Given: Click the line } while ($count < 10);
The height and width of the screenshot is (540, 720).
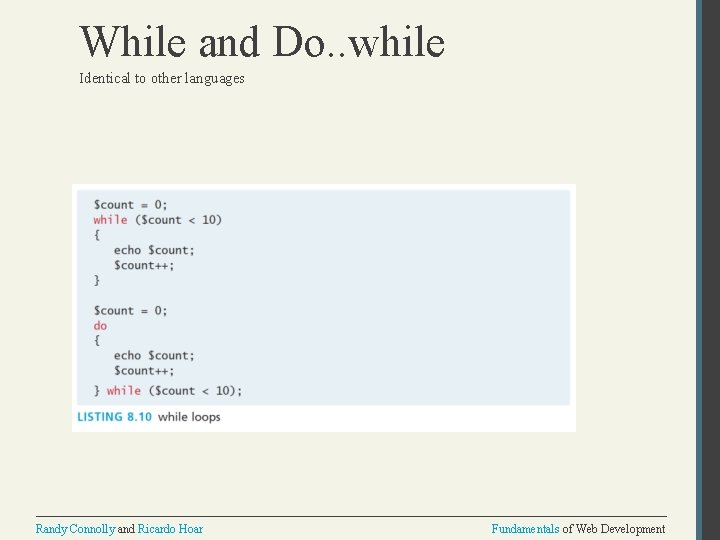Looking at the screenshot, I should [168, 391].
